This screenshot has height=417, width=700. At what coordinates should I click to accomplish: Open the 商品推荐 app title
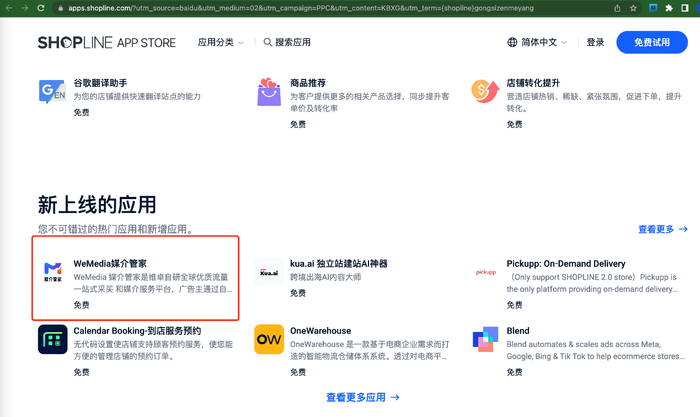click(308, 83)
